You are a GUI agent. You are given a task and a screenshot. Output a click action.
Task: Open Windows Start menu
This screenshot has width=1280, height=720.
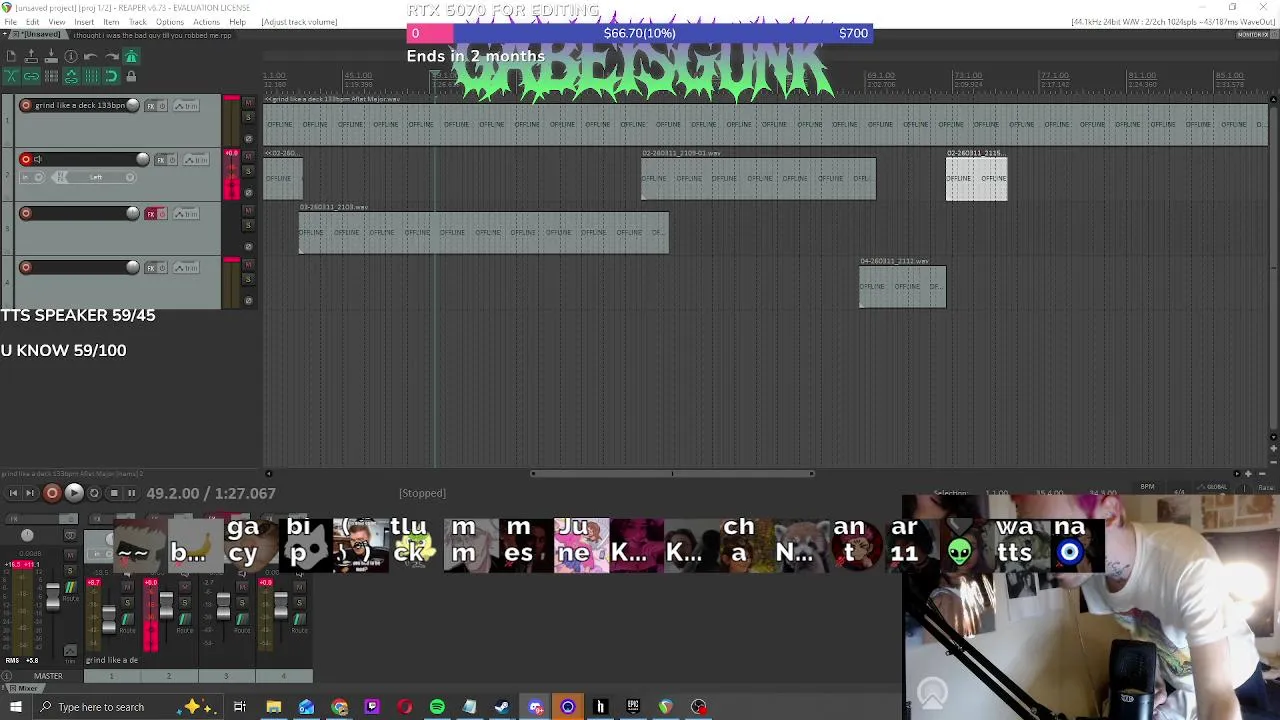pos(15,707)
